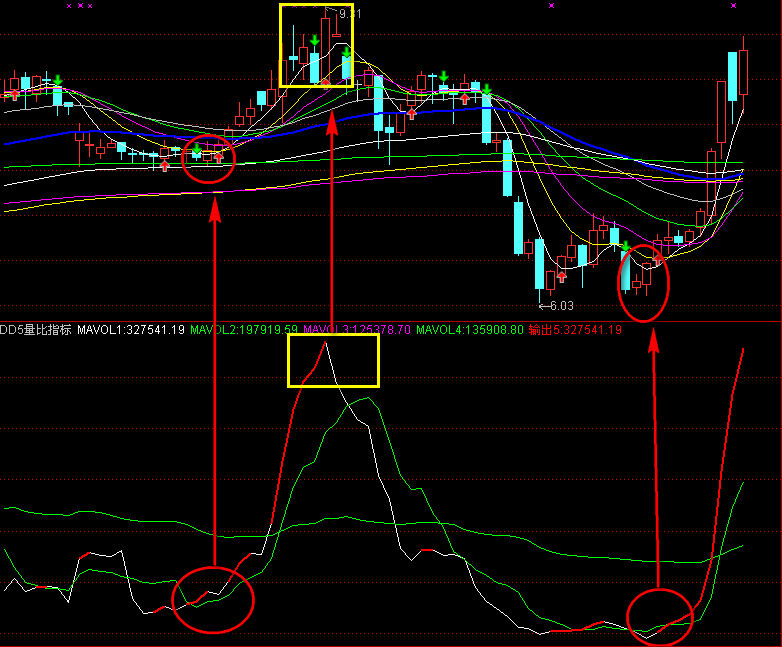The width and height of the screenshot is (782, 647).
Task: Click the leftmost green sell arrow signal
Action: tap(58, 80)
